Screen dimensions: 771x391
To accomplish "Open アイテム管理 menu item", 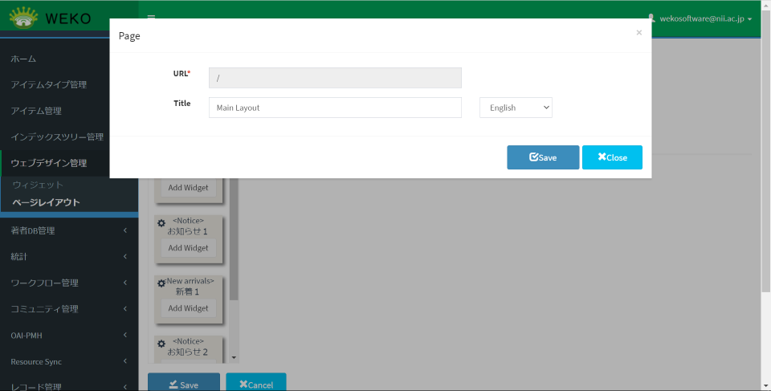I will [x=36, y=111].
